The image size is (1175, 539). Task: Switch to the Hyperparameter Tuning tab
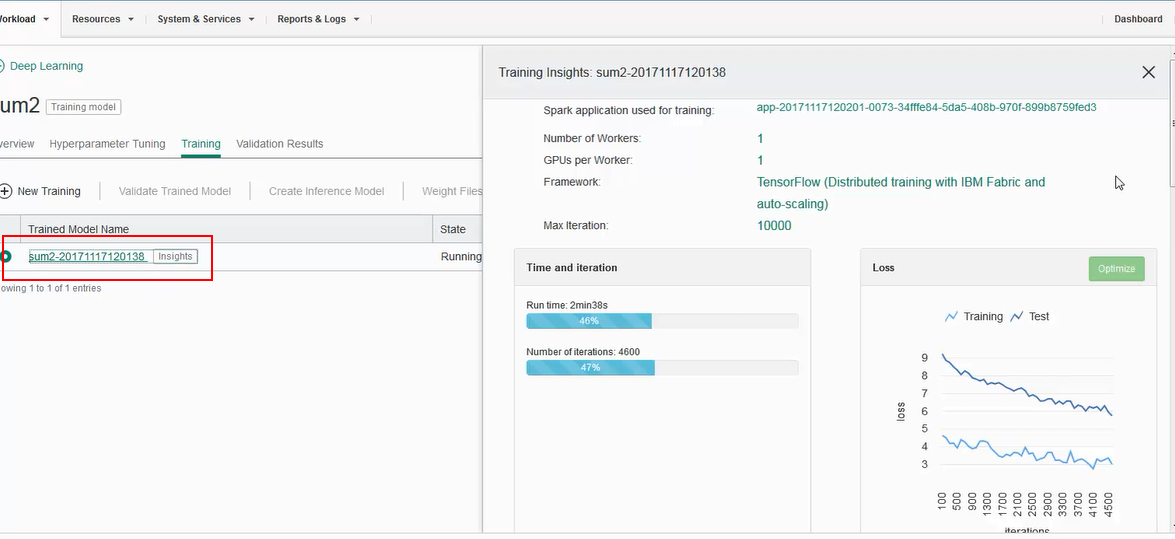[x=107, y=144]
